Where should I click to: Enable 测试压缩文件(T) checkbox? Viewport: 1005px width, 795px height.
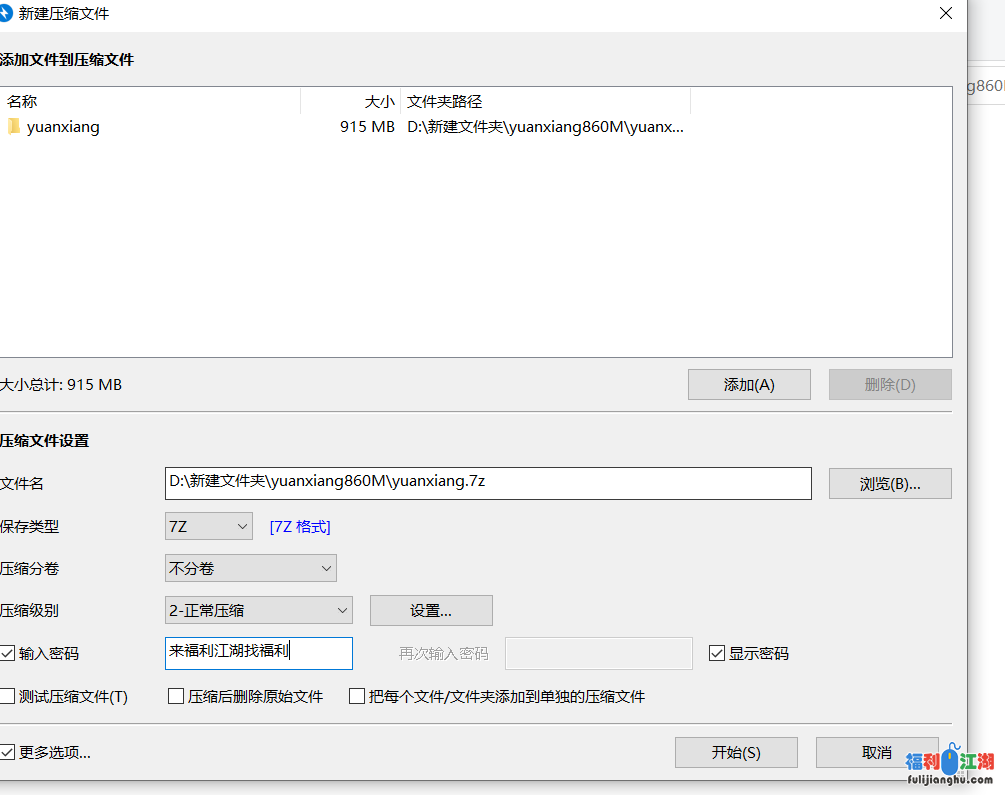[8, 697]
